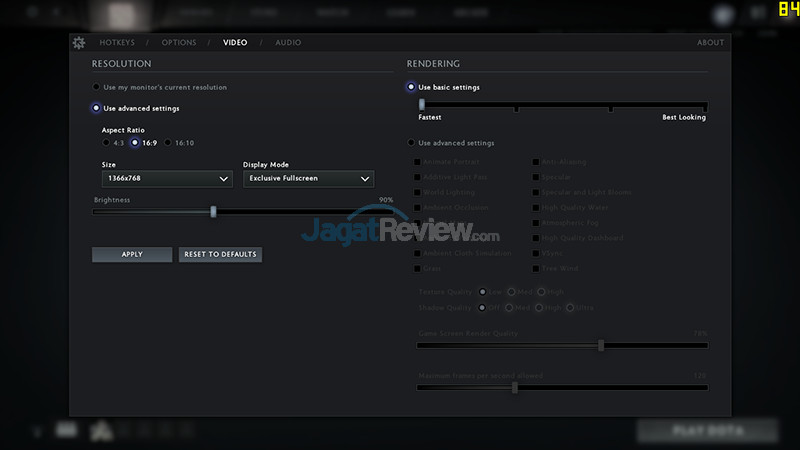Toggle the Specular checkbox

536,177
